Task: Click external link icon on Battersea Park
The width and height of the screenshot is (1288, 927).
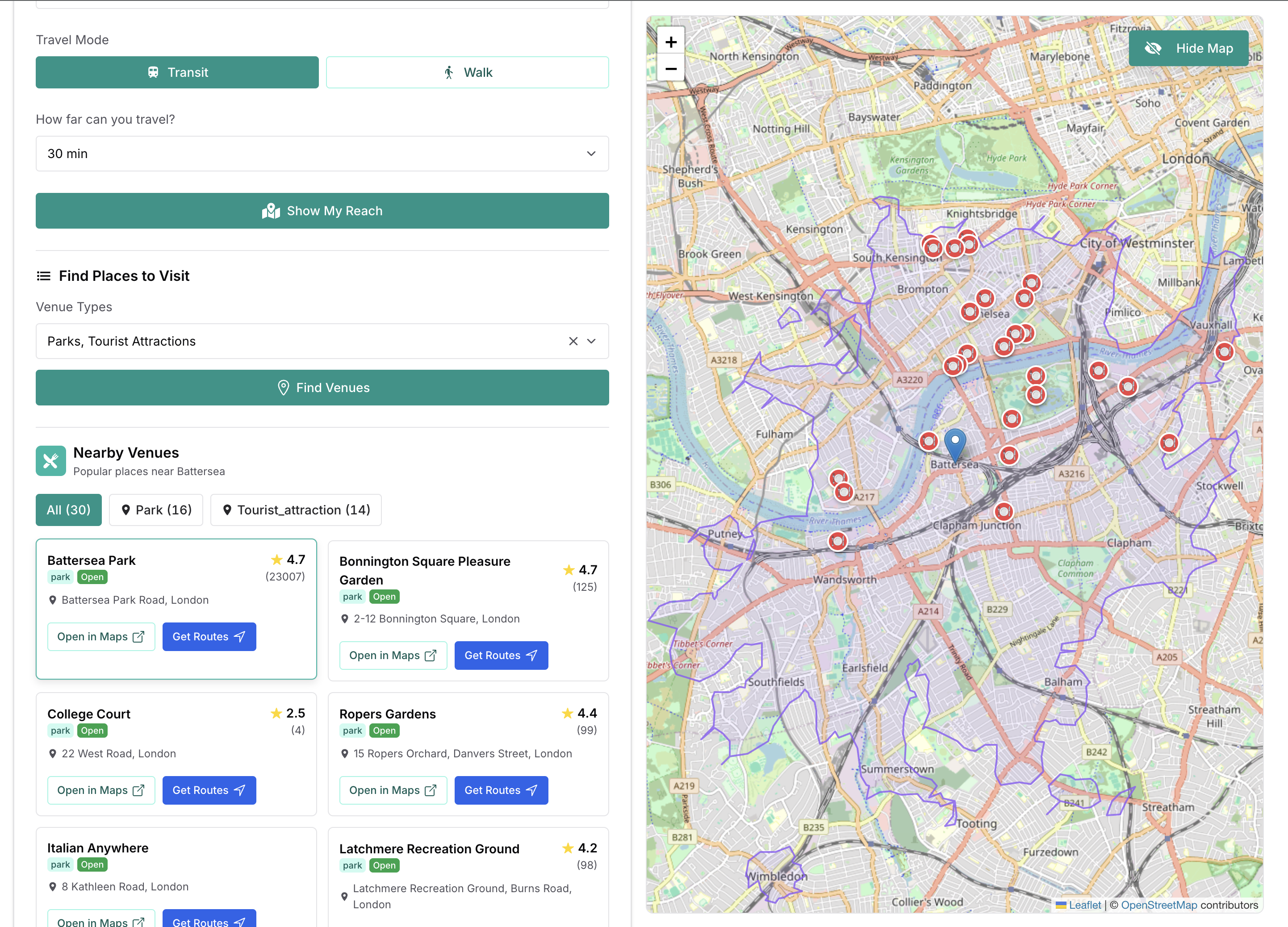Action: point(138,637)
